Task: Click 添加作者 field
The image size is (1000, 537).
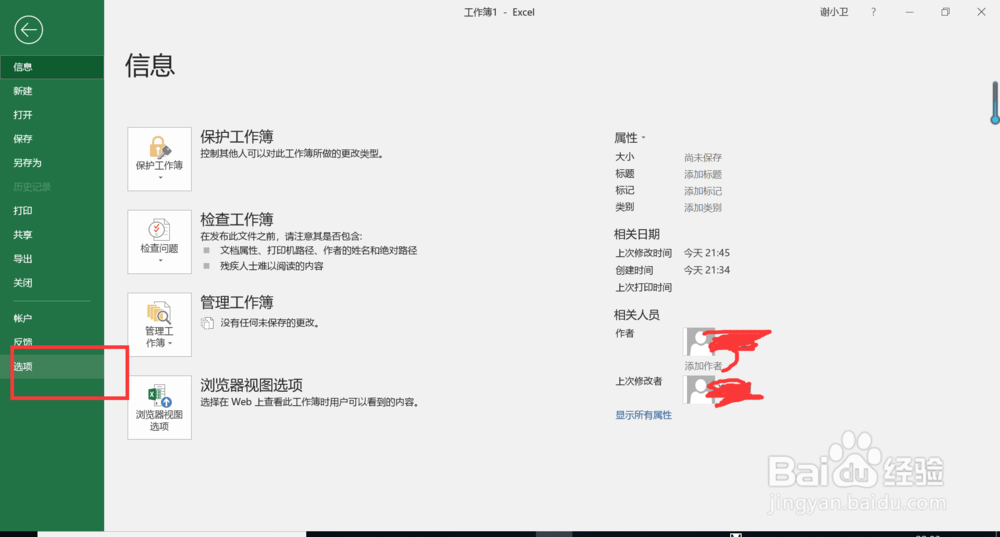Action: 703,366
